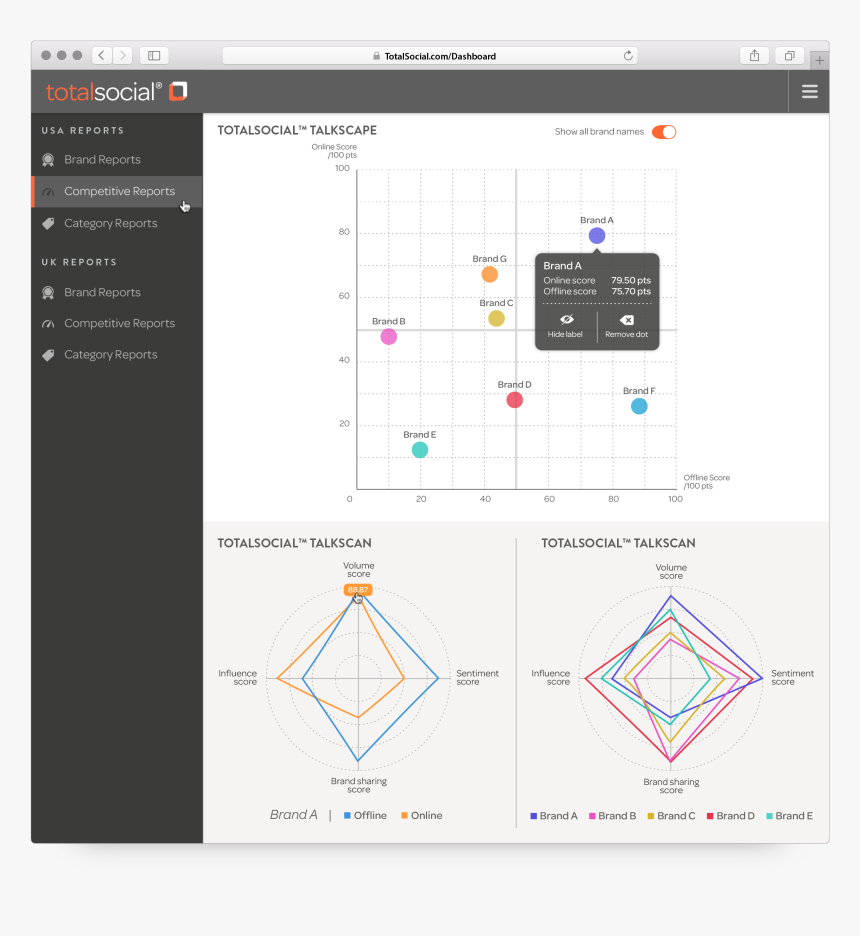
Task: Disable the Show all brand names toggle
Action: click(663, 131)
